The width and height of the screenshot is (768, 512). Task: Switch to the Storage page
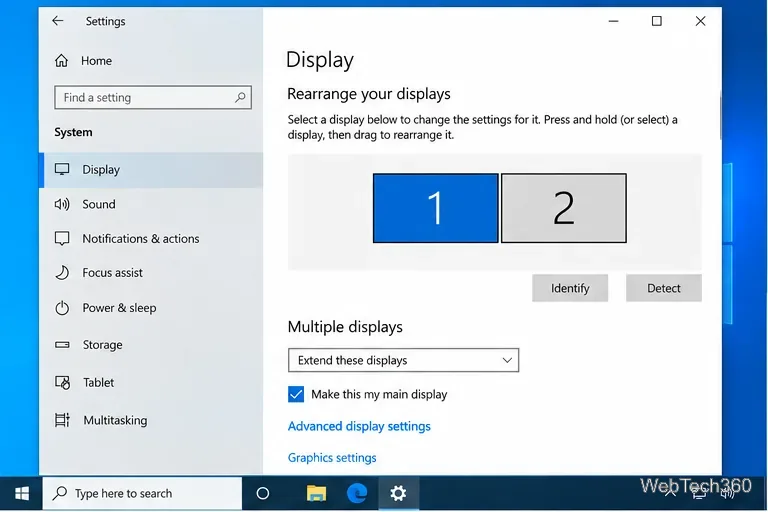pos(151,345)
